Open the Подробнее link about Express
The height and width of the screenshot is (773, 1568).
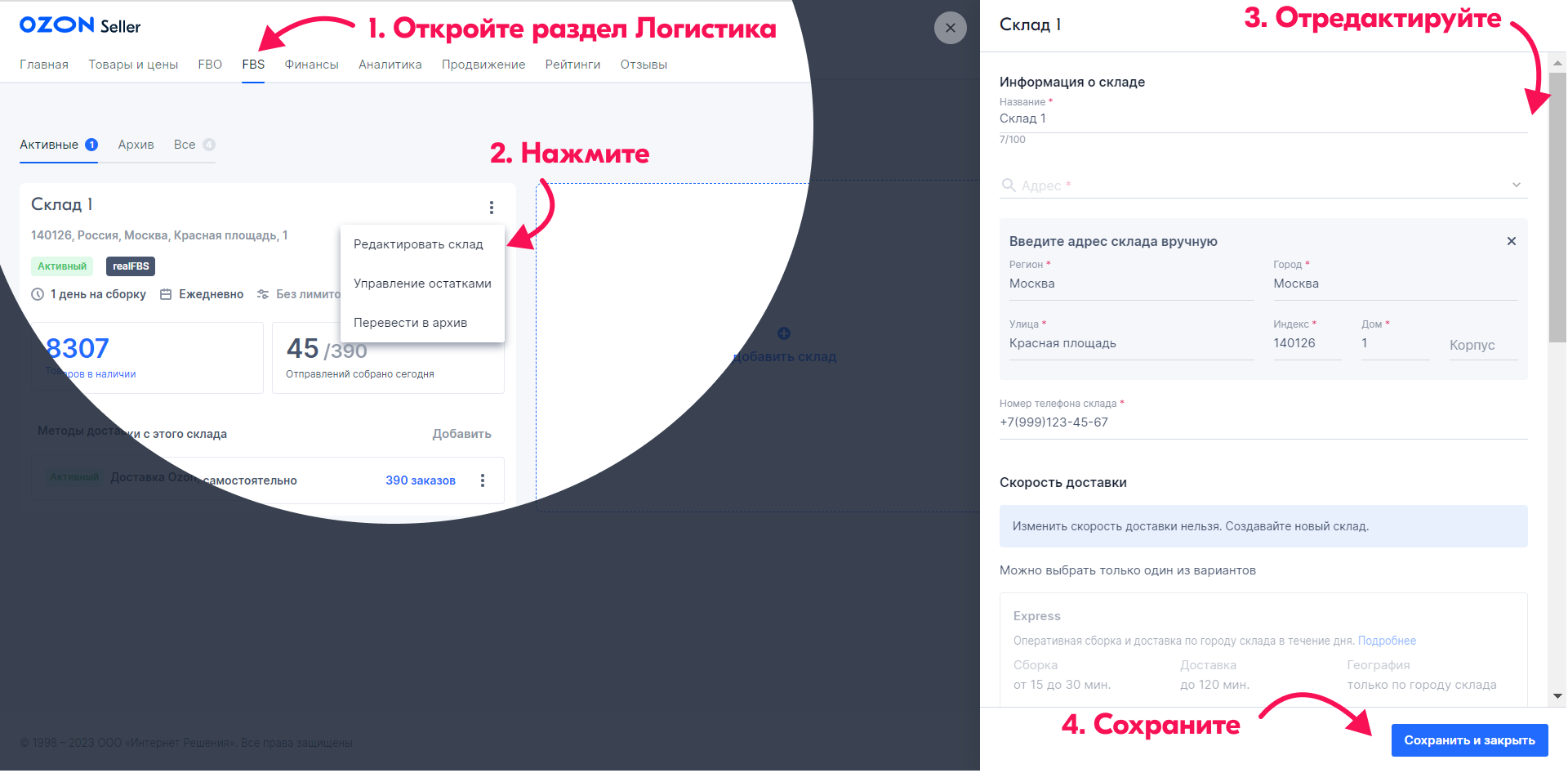pyautogui.click(x=1387, y=641)
